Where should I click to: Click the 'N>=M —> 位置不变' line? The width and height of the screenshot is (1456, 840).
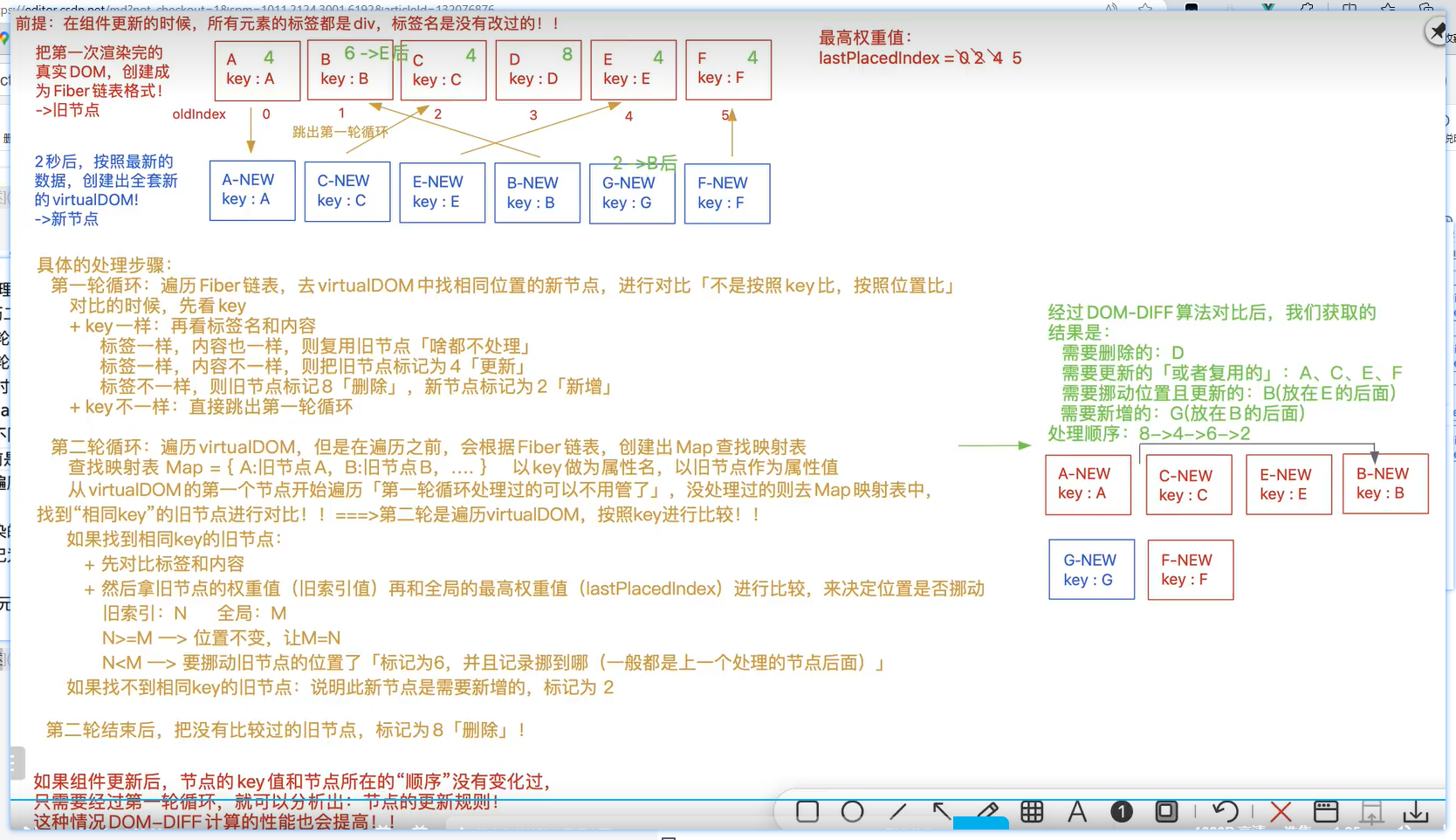tap(221, 637)
